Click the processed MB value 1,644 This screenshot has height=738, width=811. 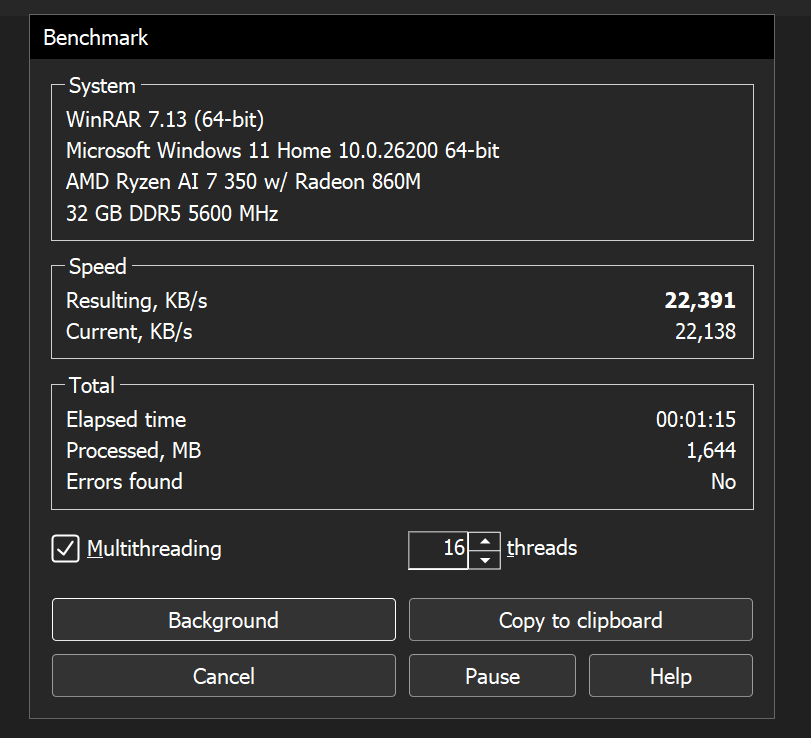pyautogui.click(x=711, y=451)
